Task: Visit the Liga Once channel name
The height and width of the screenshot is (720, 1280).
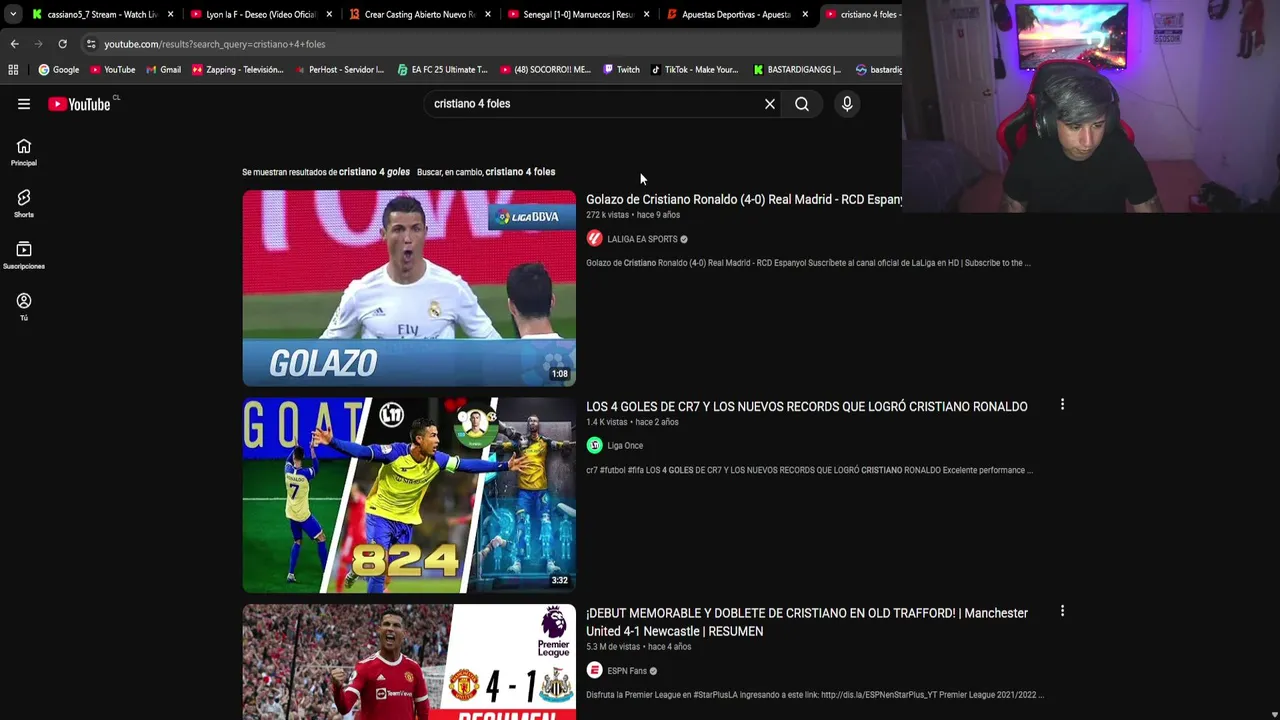Action: point(625,446)
